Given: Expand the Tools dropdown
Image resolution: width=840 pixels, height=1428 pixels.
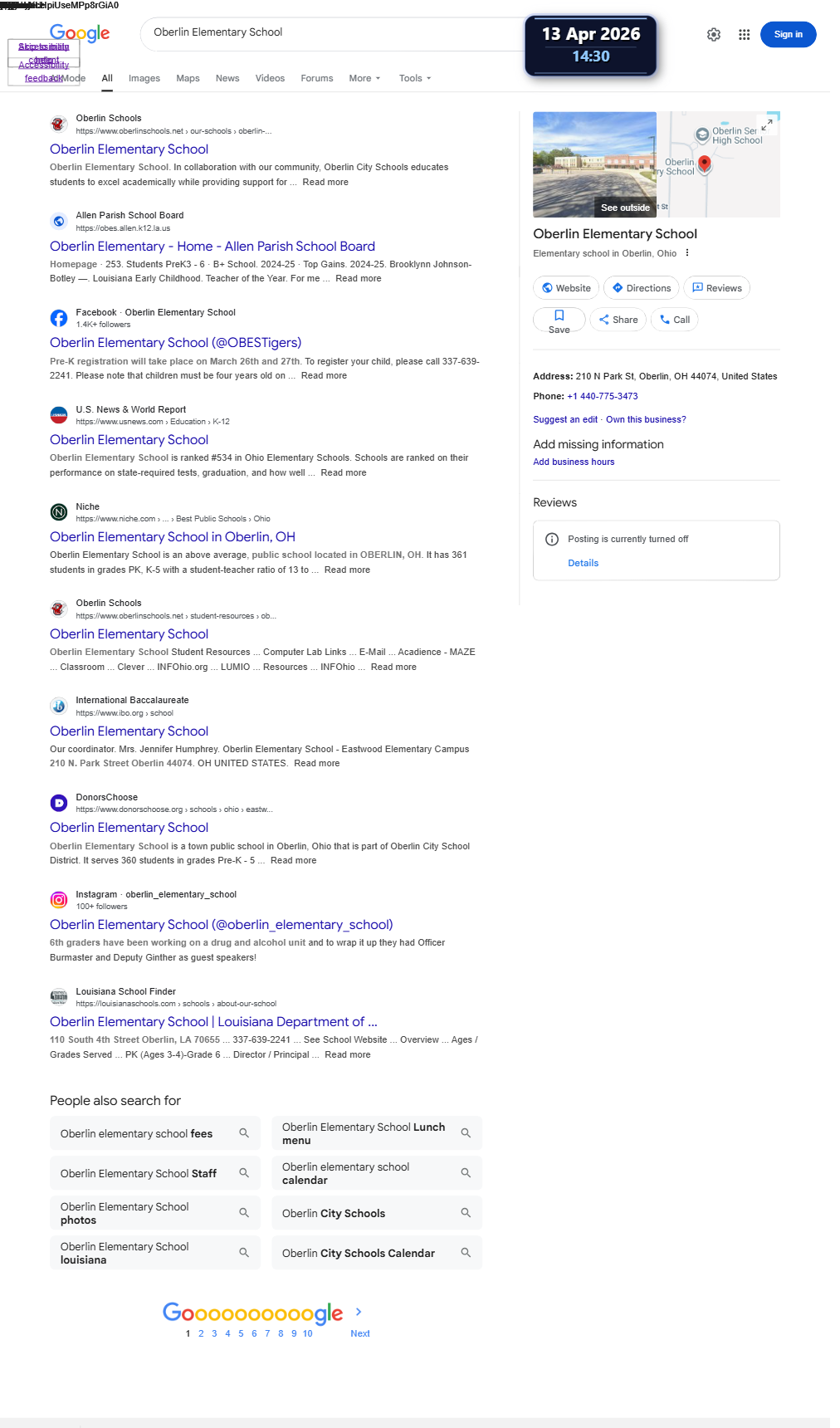Looking at the screenshot, I should tap(415, 78).
